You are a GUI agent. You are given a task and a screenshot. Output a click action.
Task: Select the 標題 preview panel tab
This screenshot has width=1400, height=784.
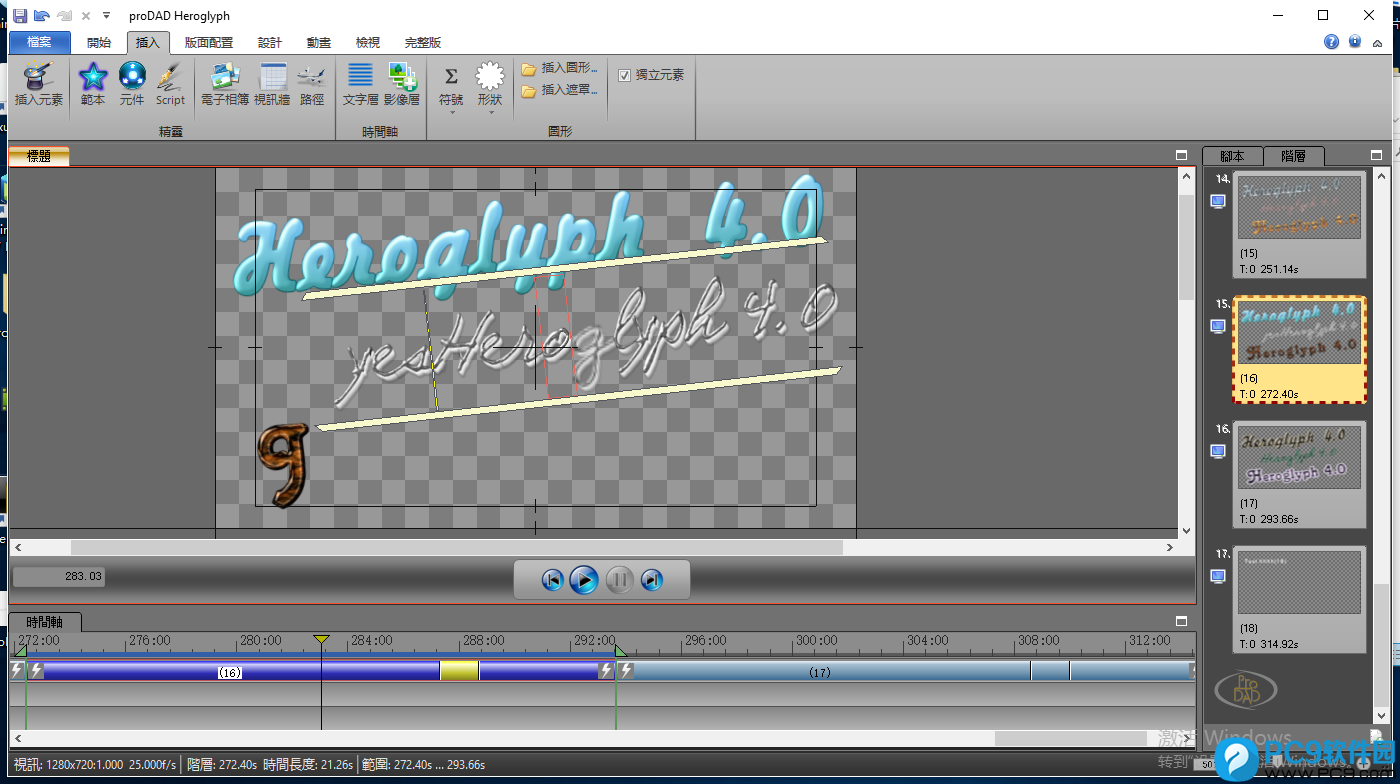point(39,156)
